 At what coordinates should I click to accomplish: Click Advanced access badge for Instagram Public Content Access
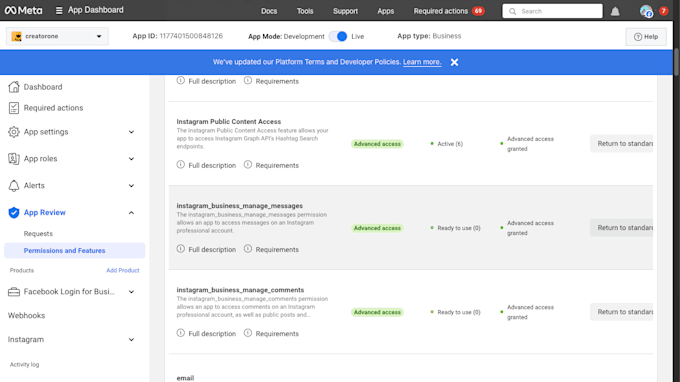[377, 144]
